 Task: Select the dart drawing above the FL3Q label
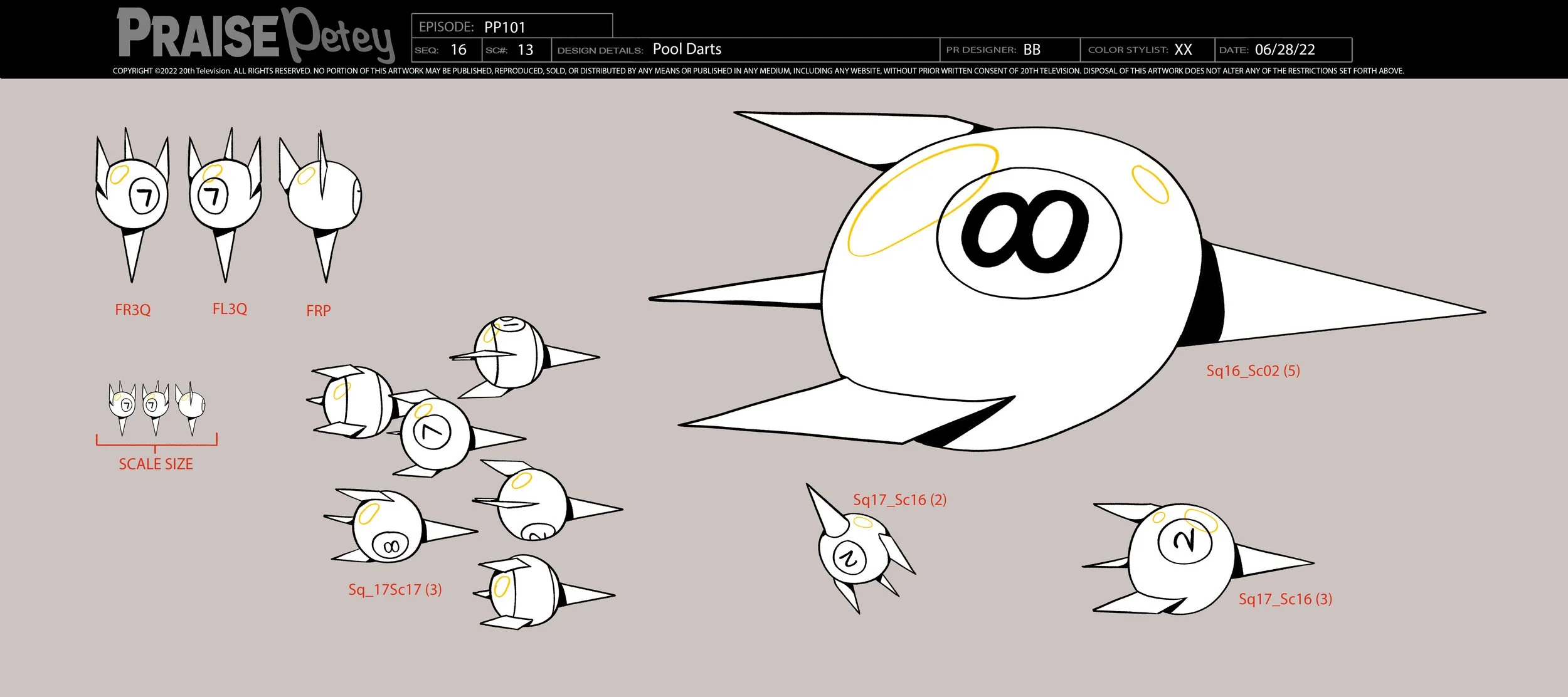(225, 205)
